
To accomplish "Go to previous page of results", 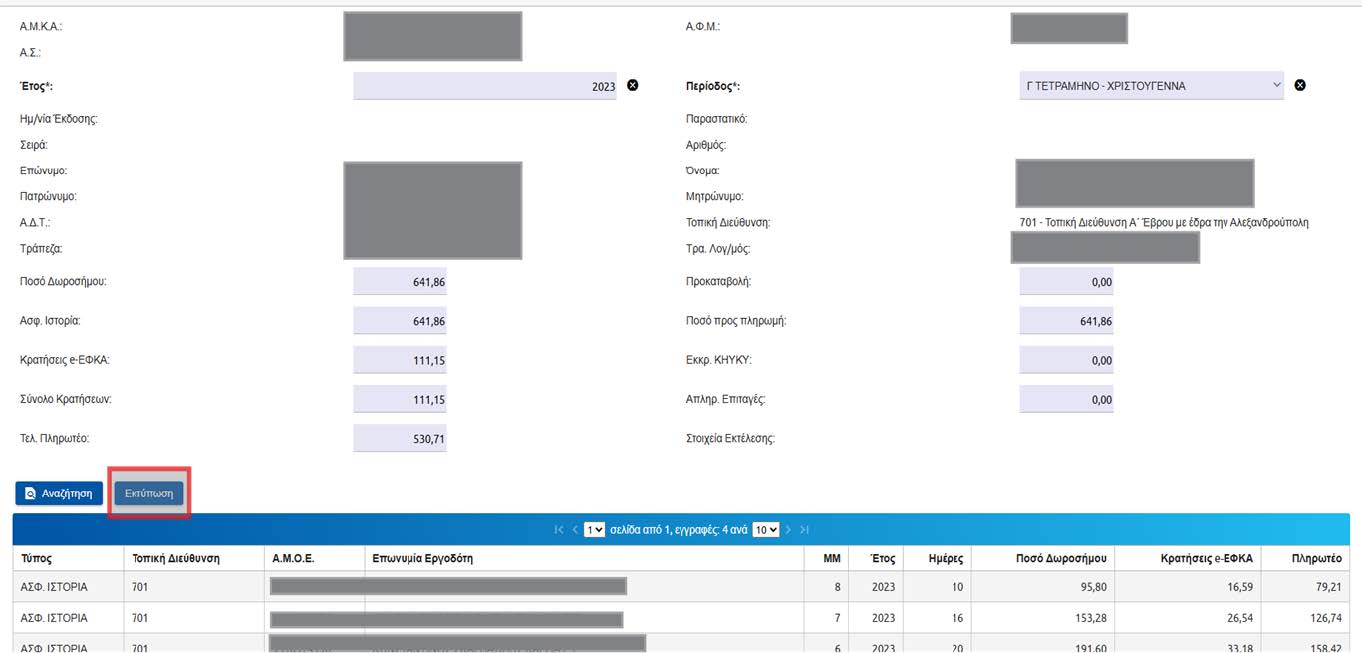I will [575, 530].
